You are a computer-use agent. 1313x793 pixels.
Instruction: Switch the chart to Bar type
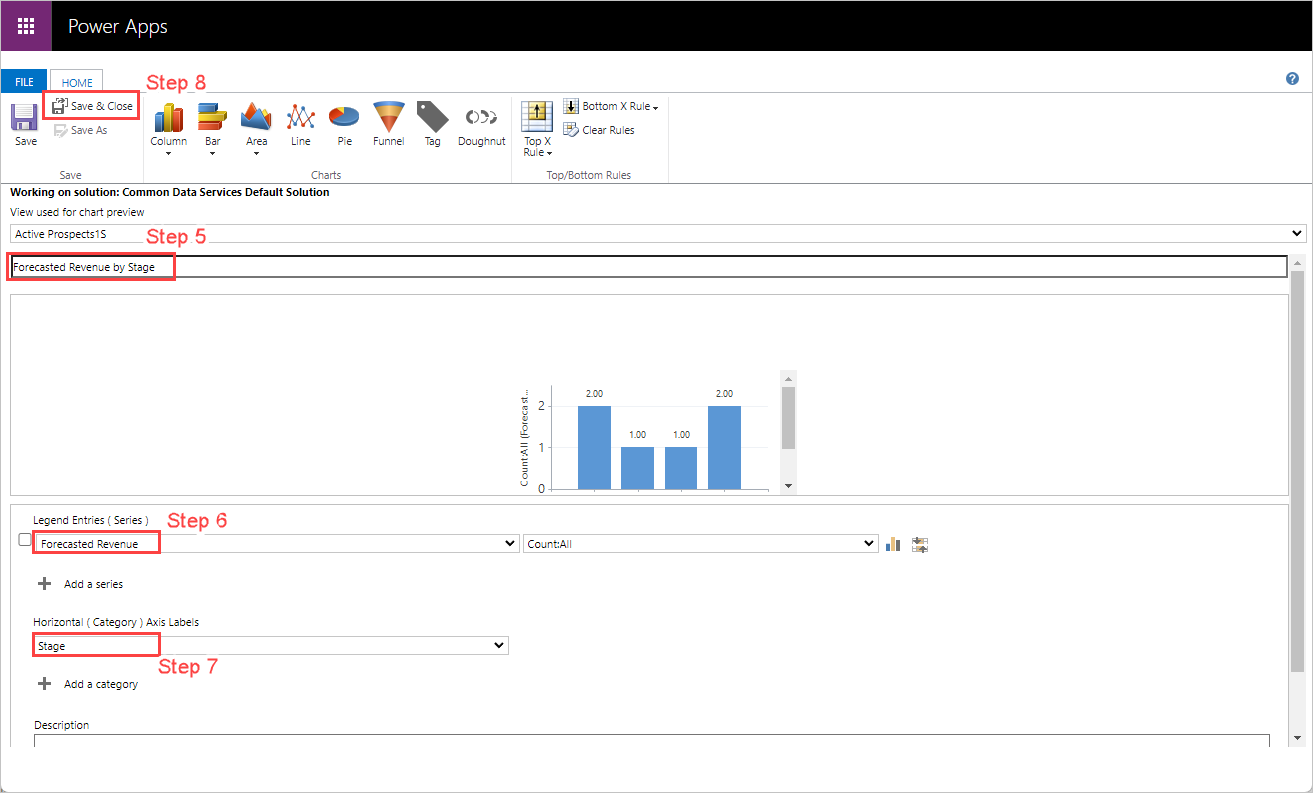pyautogui.click(x=211, y=122)
